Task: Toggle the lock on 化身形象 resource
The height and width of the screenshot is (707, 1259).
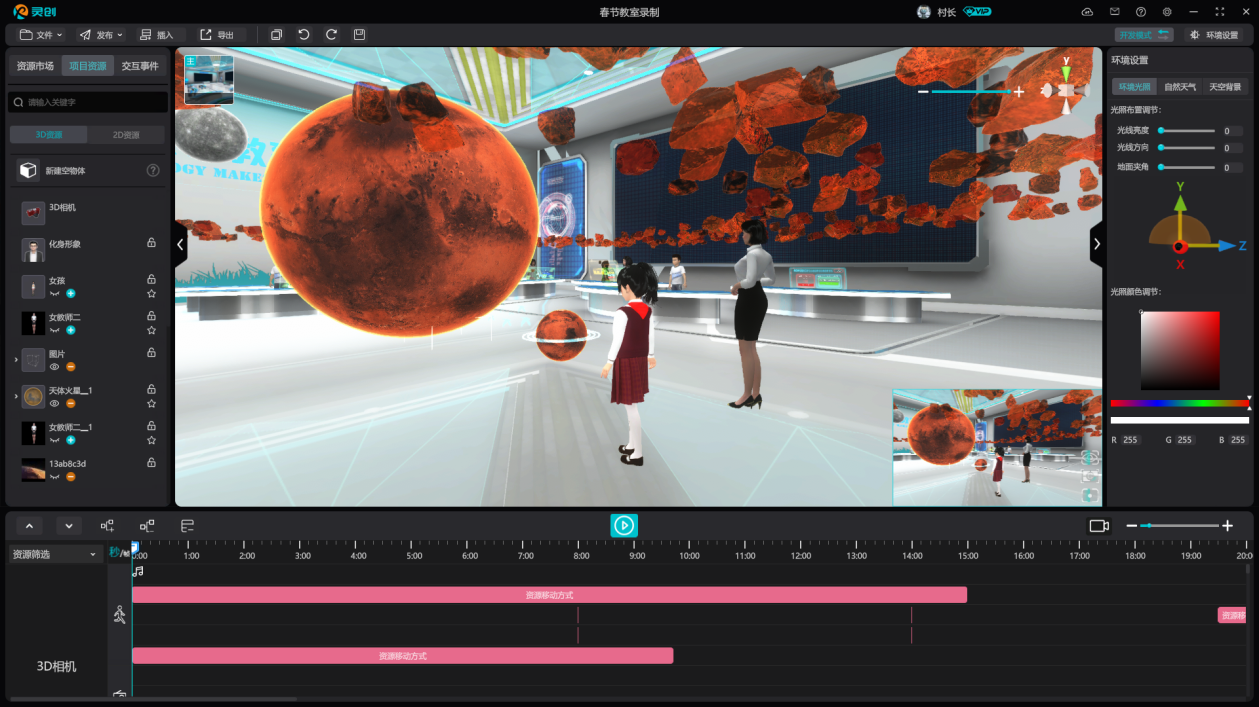Action: (x=151, y=243)
